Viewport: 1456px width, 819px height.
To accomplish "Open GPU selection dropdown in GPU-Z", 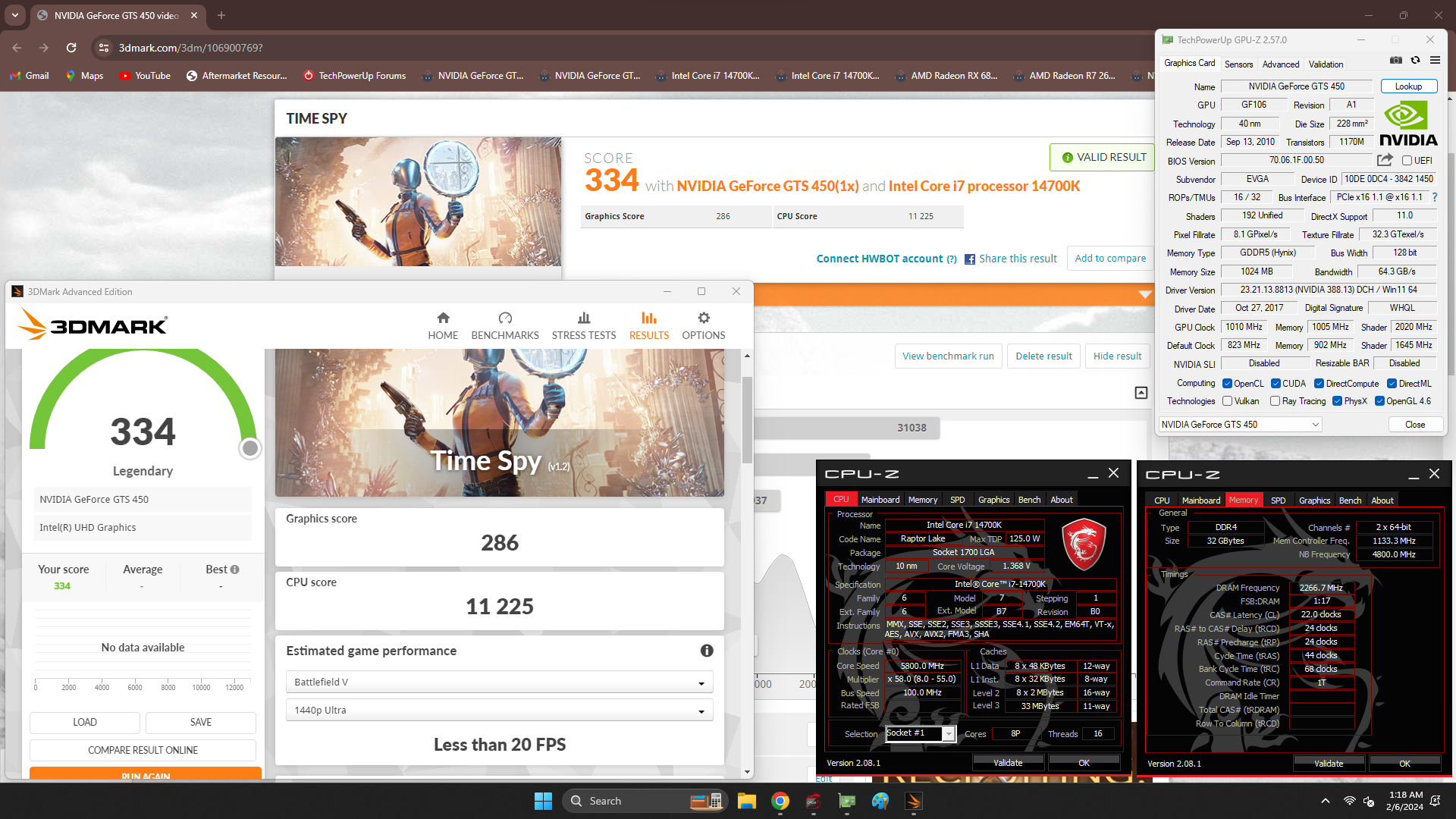I will [x=1241, y=425].
